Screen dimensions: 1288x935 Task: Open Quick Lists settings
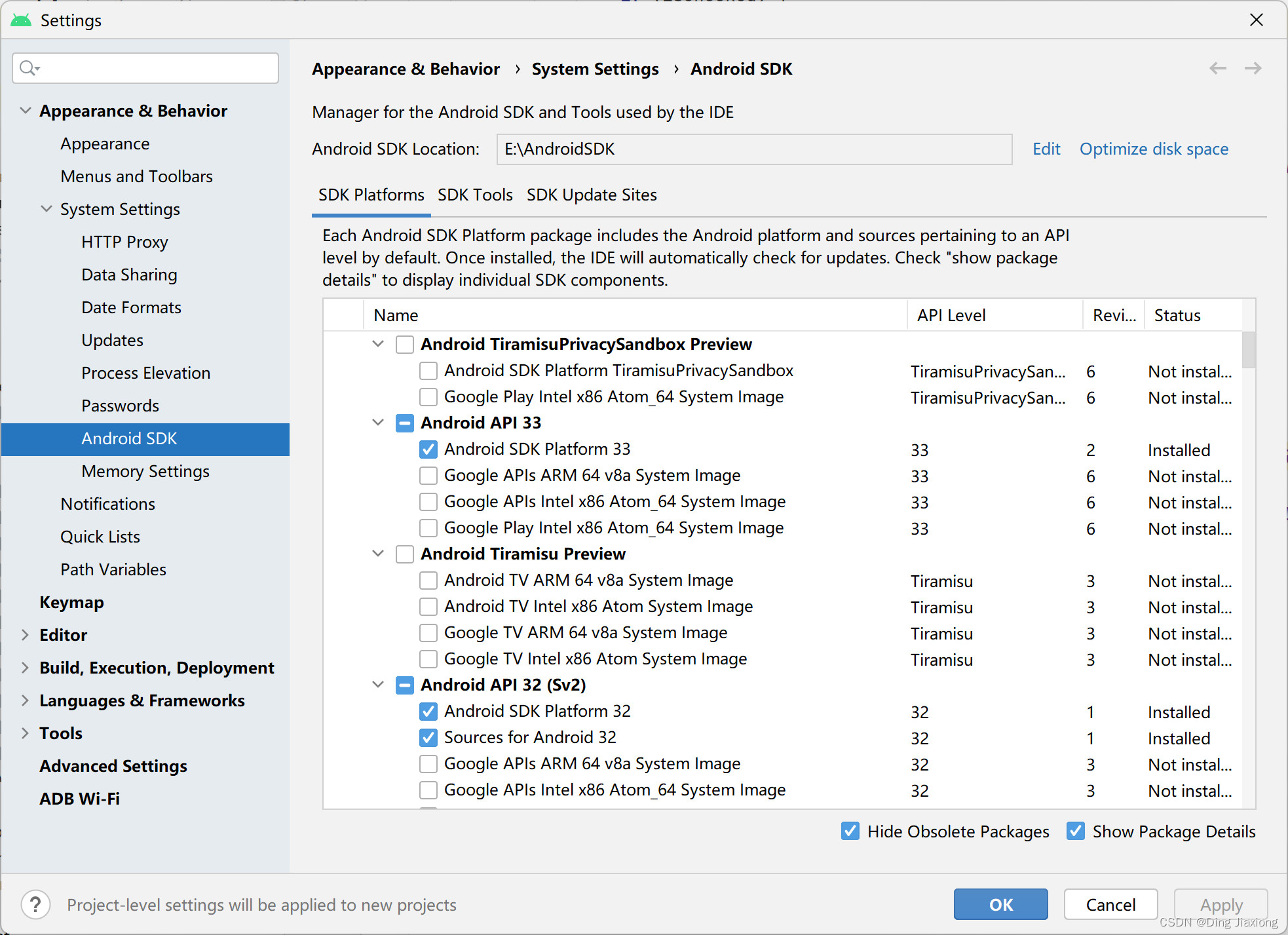pyautogui.click(x=100, y=537)
